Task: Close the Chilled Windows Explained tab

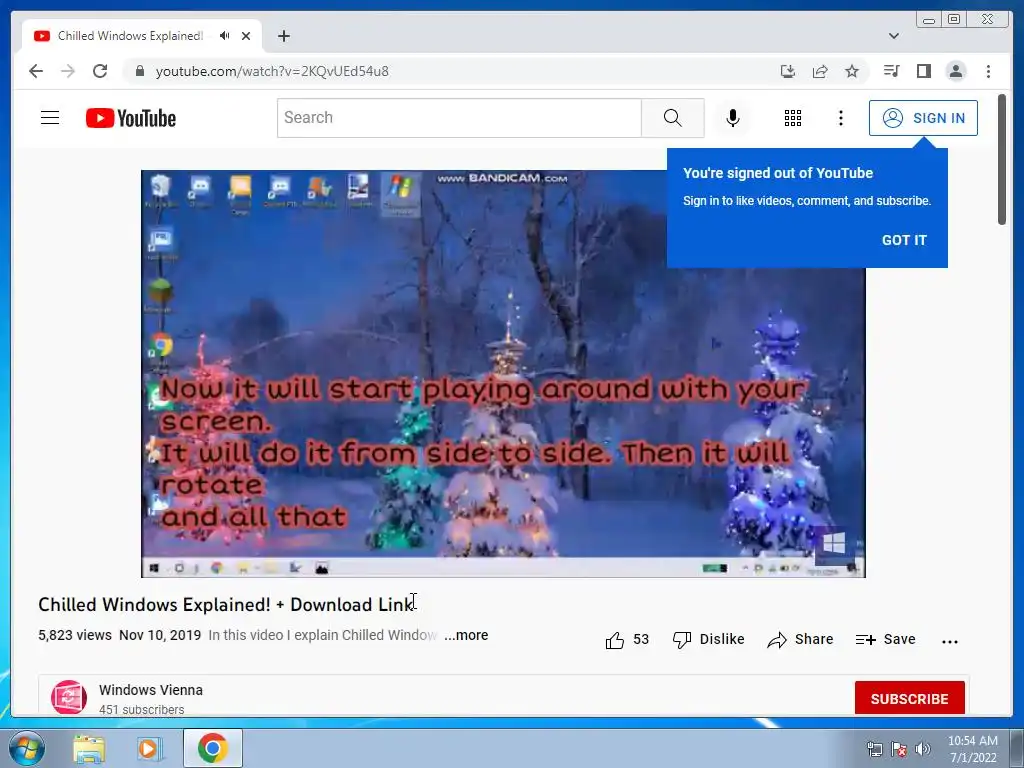Action: tap(246, 36)
